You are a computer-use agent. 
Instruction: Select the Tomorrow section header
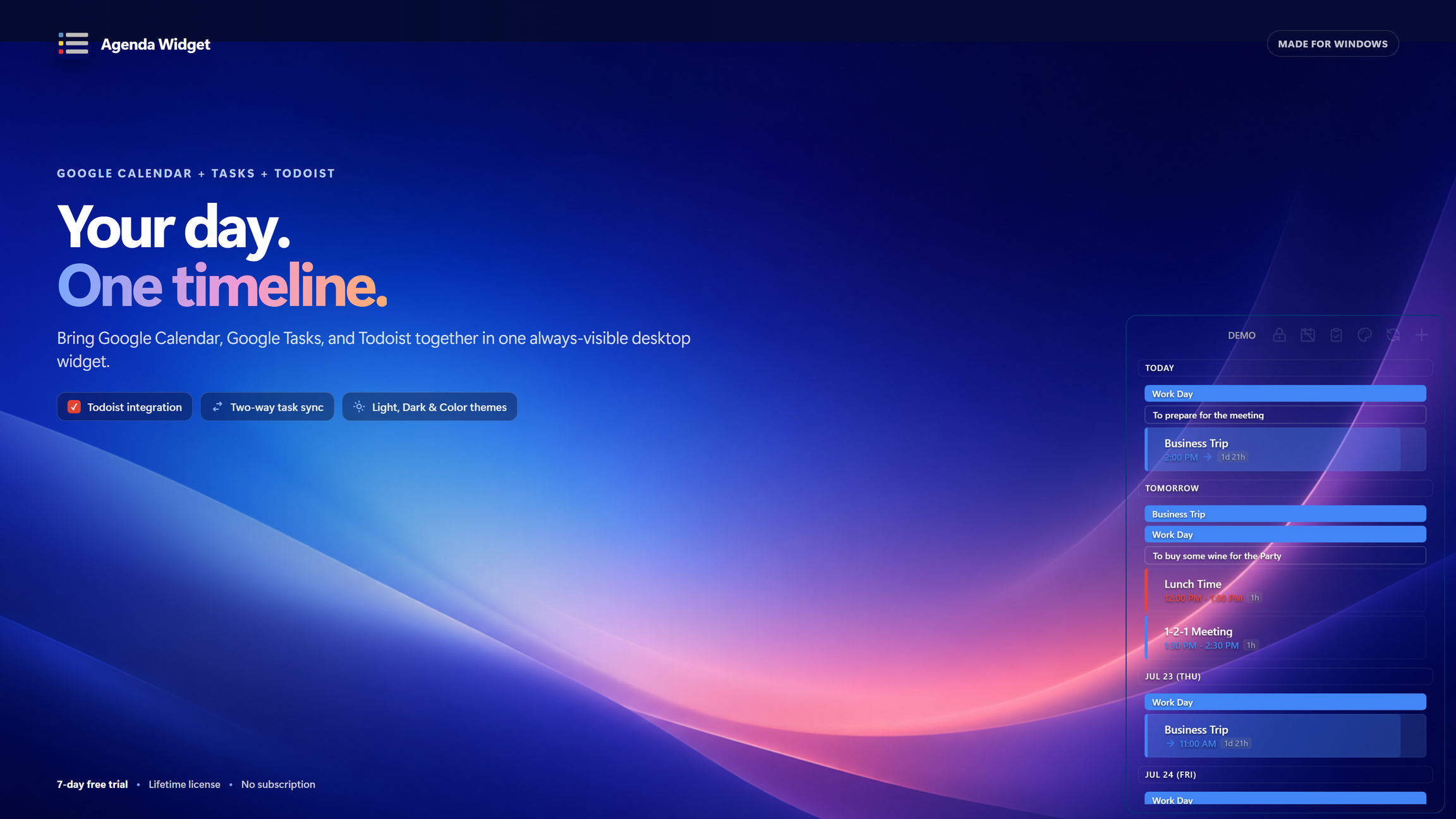(1285, 488)
